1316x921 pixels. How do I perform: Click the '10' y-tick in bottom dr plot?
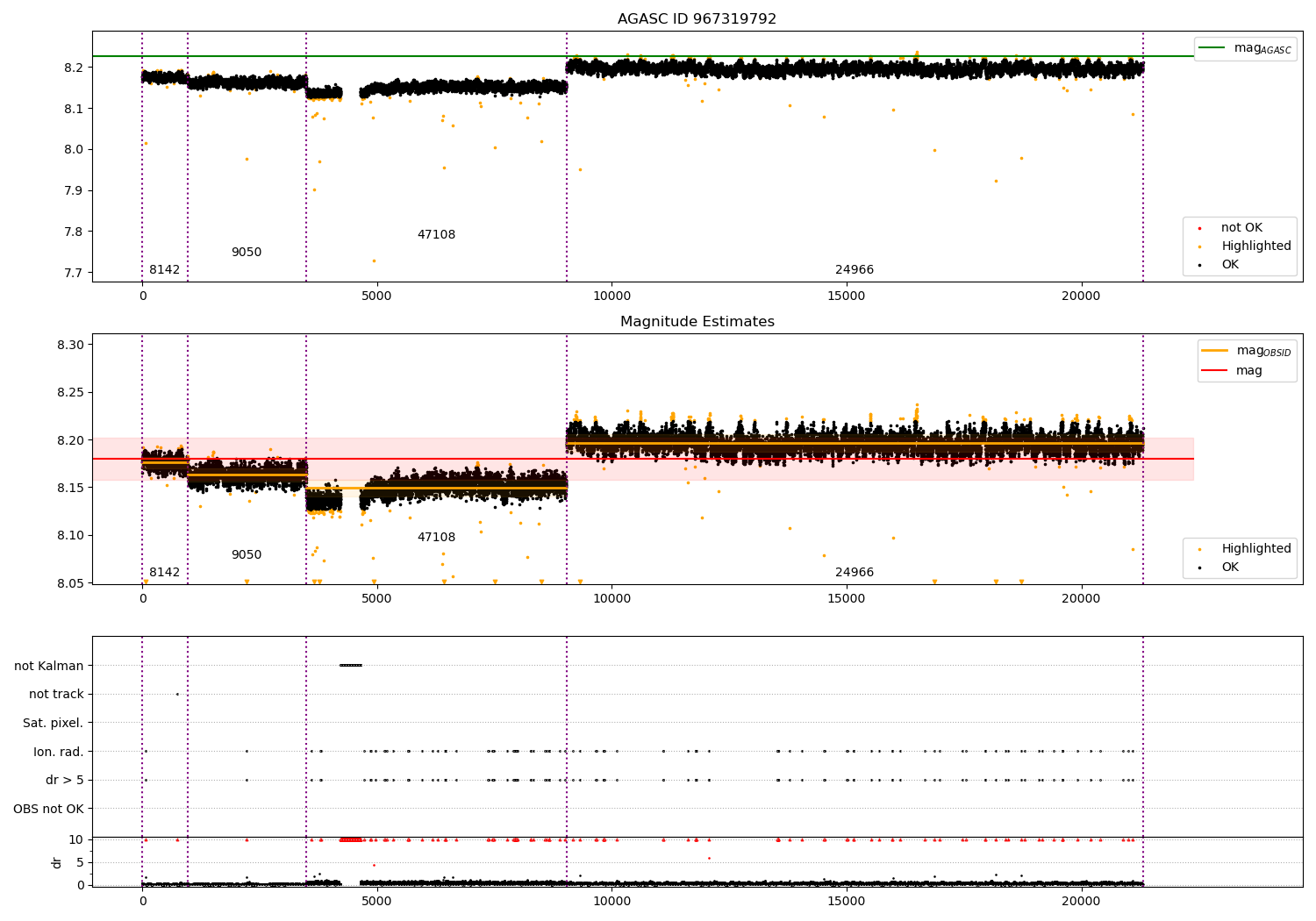76,839
